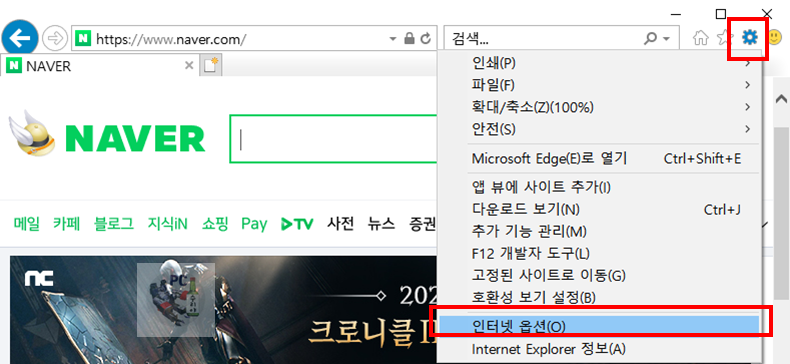Open the 블로그 link
This screenshot has width=790, height=364.
tap(114, 223)
